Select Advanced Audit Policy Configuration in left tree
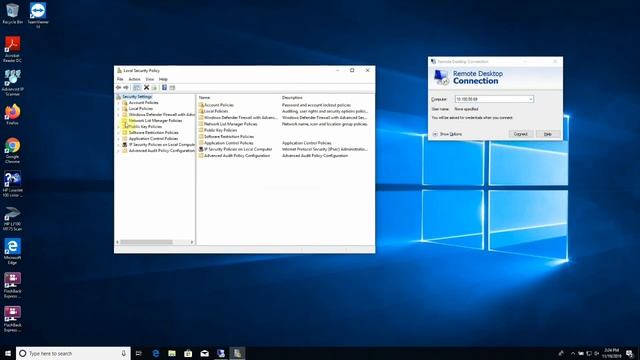Viewport: 640px width, 360px height. coord(162,151)
